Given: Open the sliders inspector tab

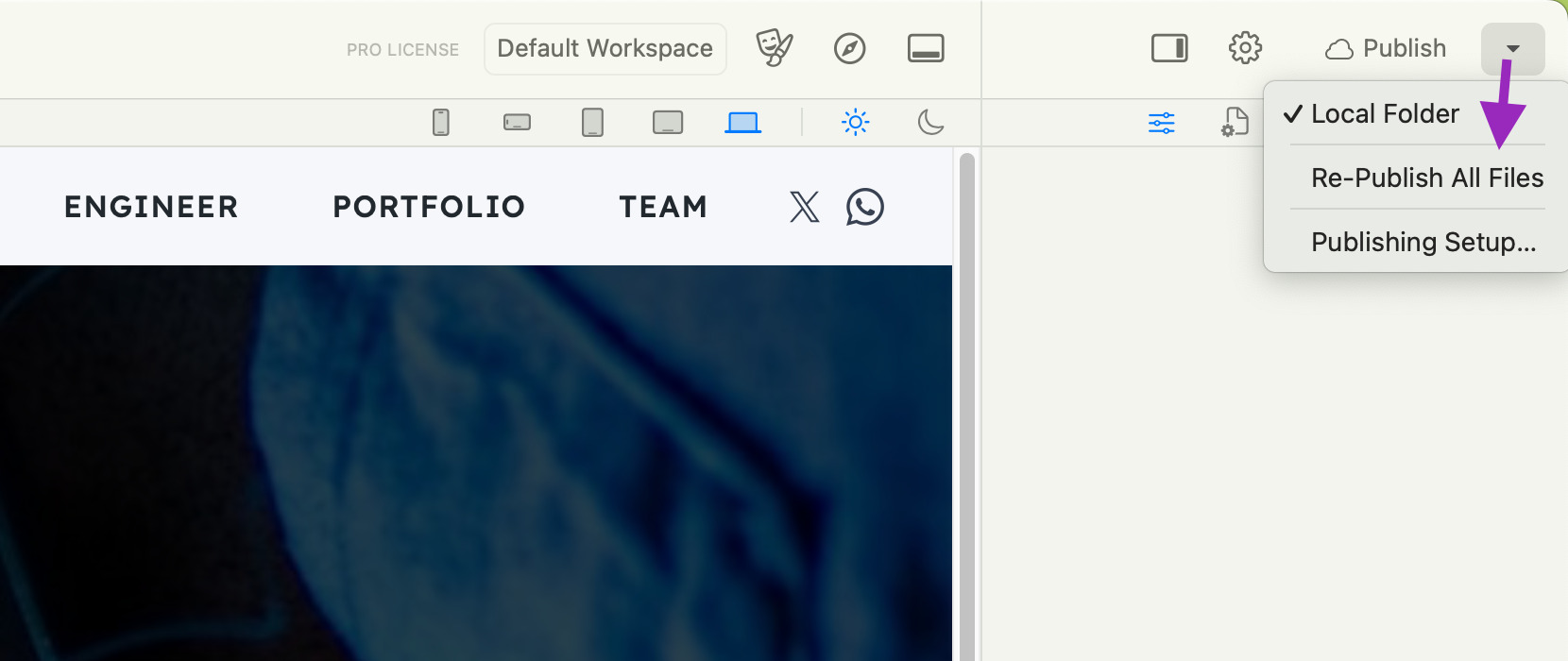Looking at the screenshot, I should 1162,123.
